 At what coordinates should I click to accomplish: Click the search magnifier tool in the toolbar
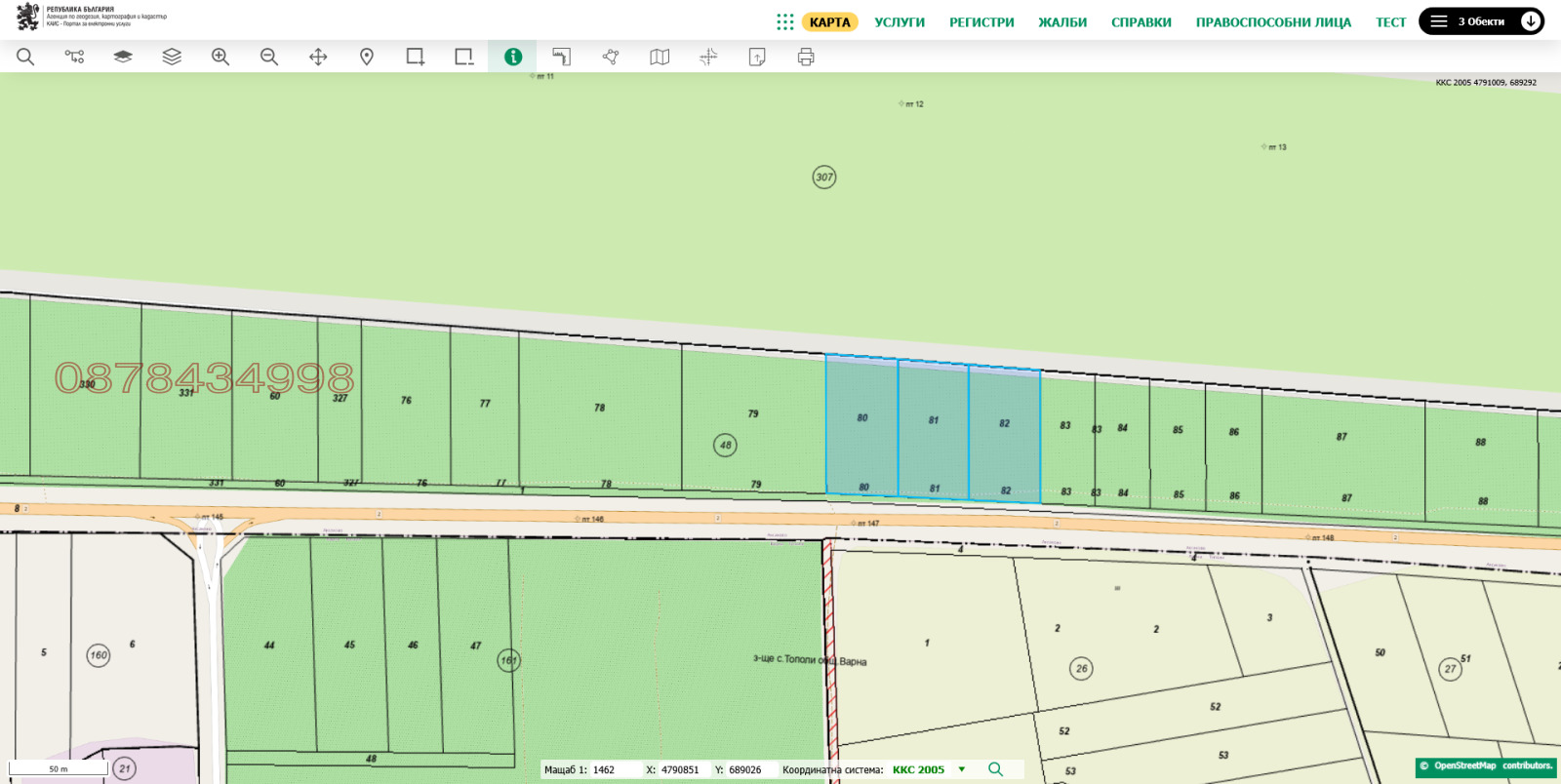25,57
